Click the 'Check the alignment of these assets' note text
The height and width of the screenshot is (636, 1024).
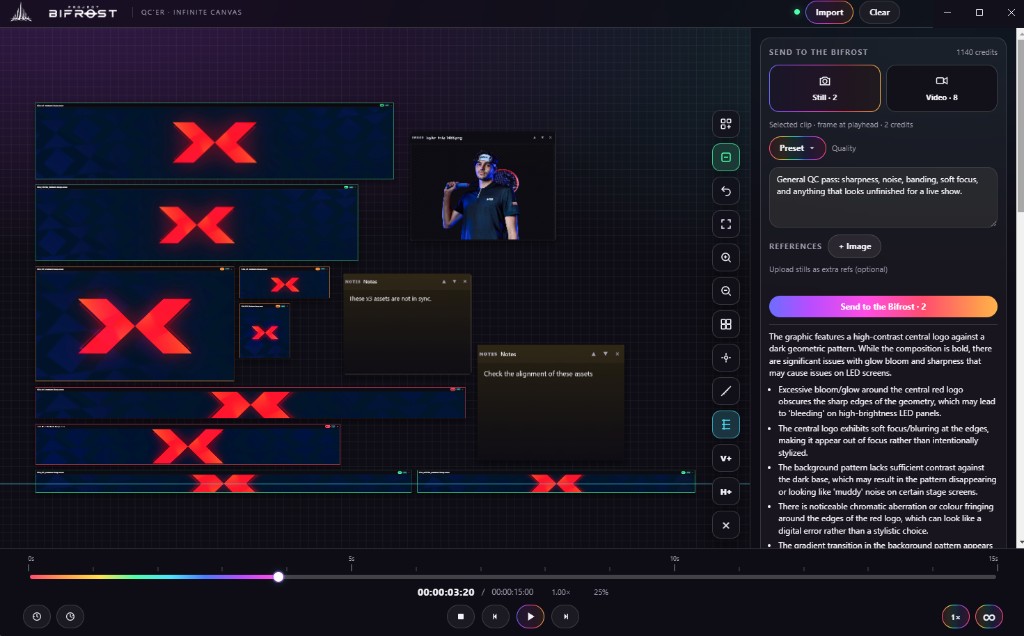pos(538,374)
